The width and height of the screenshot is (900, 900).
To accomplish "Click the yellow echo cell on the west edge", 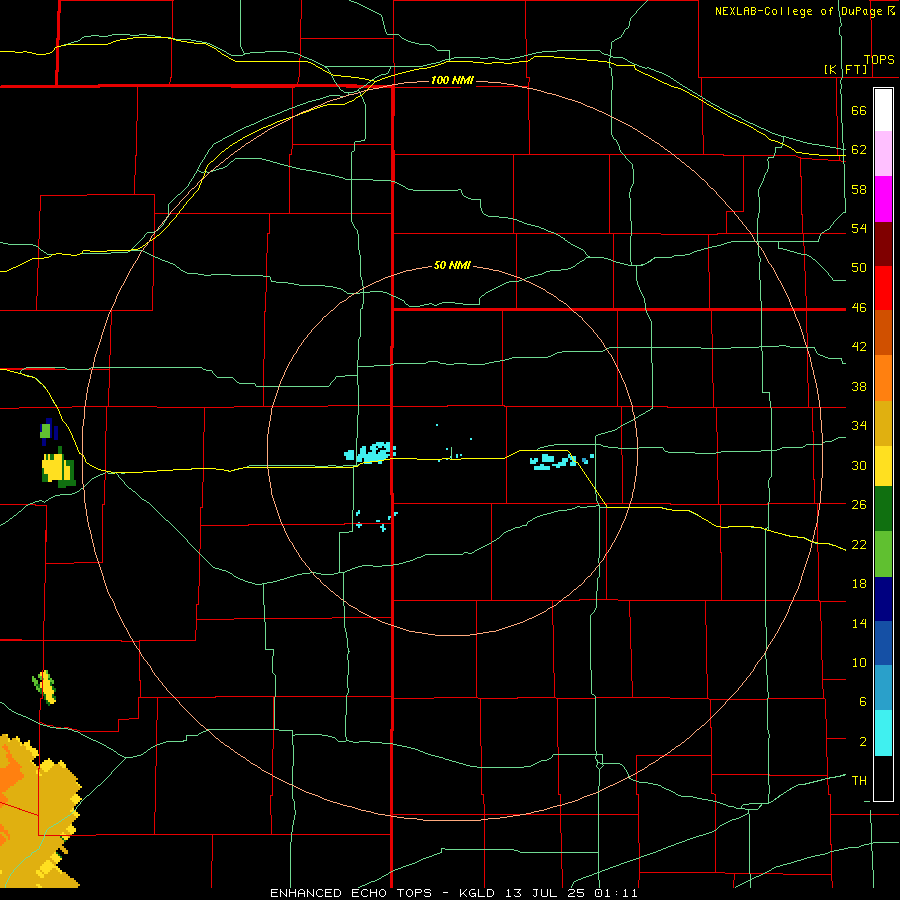I will click(x=59, y=468).
